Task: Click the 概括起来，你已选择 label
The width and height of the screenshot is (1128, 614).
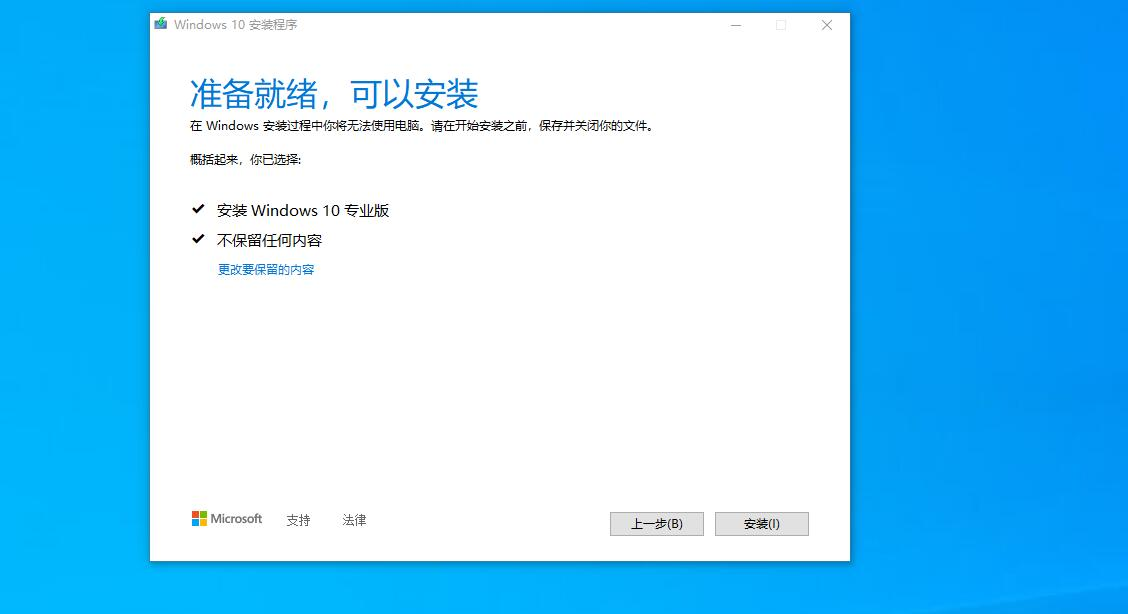Action: (x=245, y=159)
